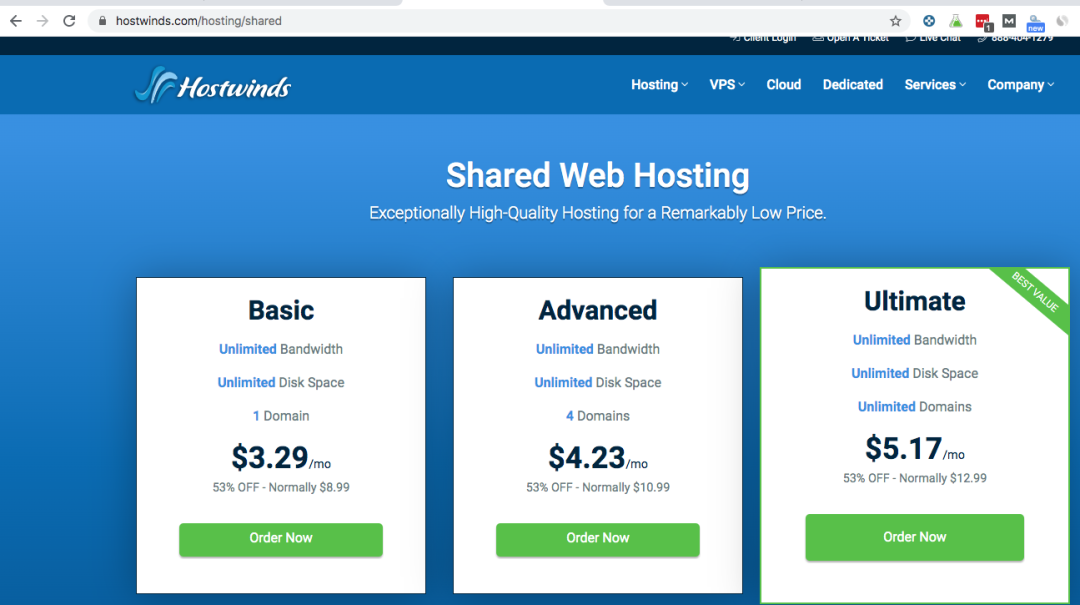Click the Live Chat link

click(x=933, y=39)
